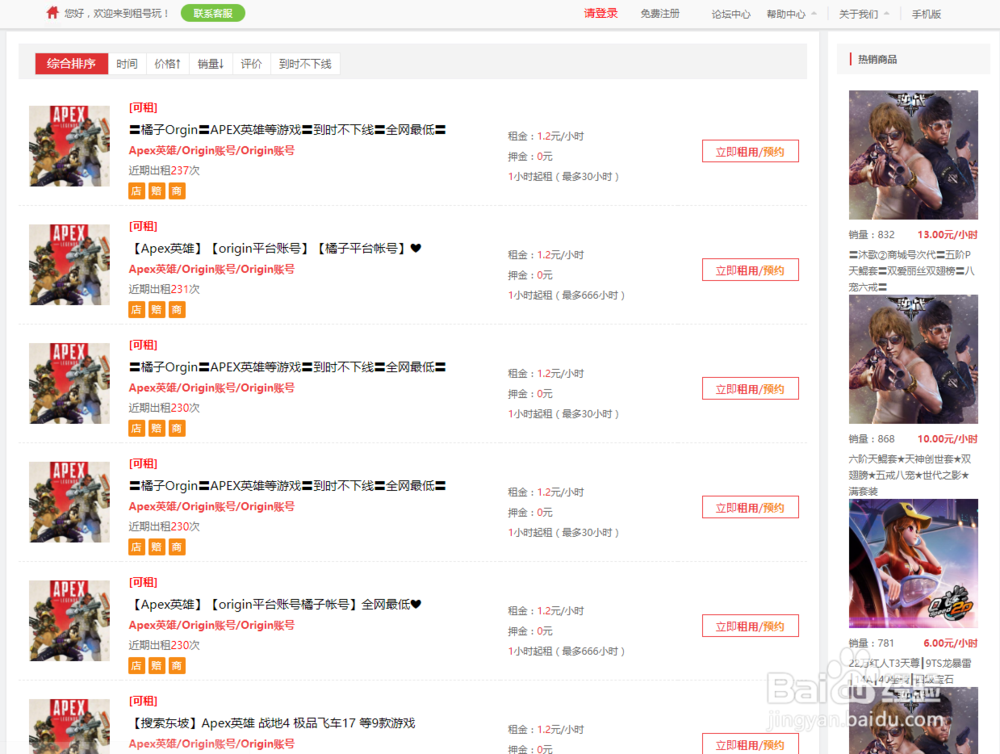This screenshot has width=1000, height=754.
Task: Open the 免费注册 registration link
Action: [x=660, y=13]
